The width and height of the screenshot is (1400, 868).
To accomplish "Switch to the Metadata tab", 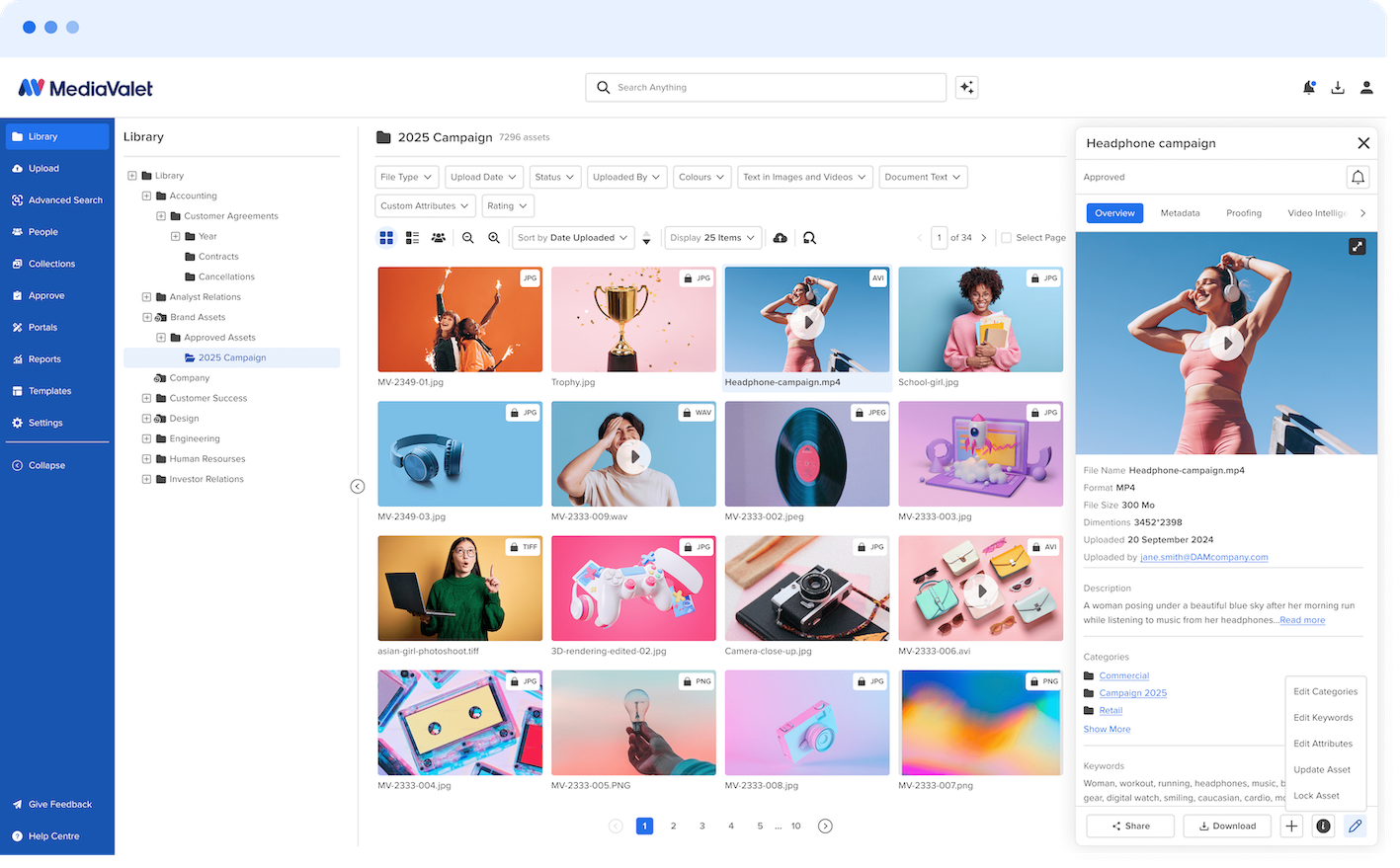I will (x=1180, y=213).
